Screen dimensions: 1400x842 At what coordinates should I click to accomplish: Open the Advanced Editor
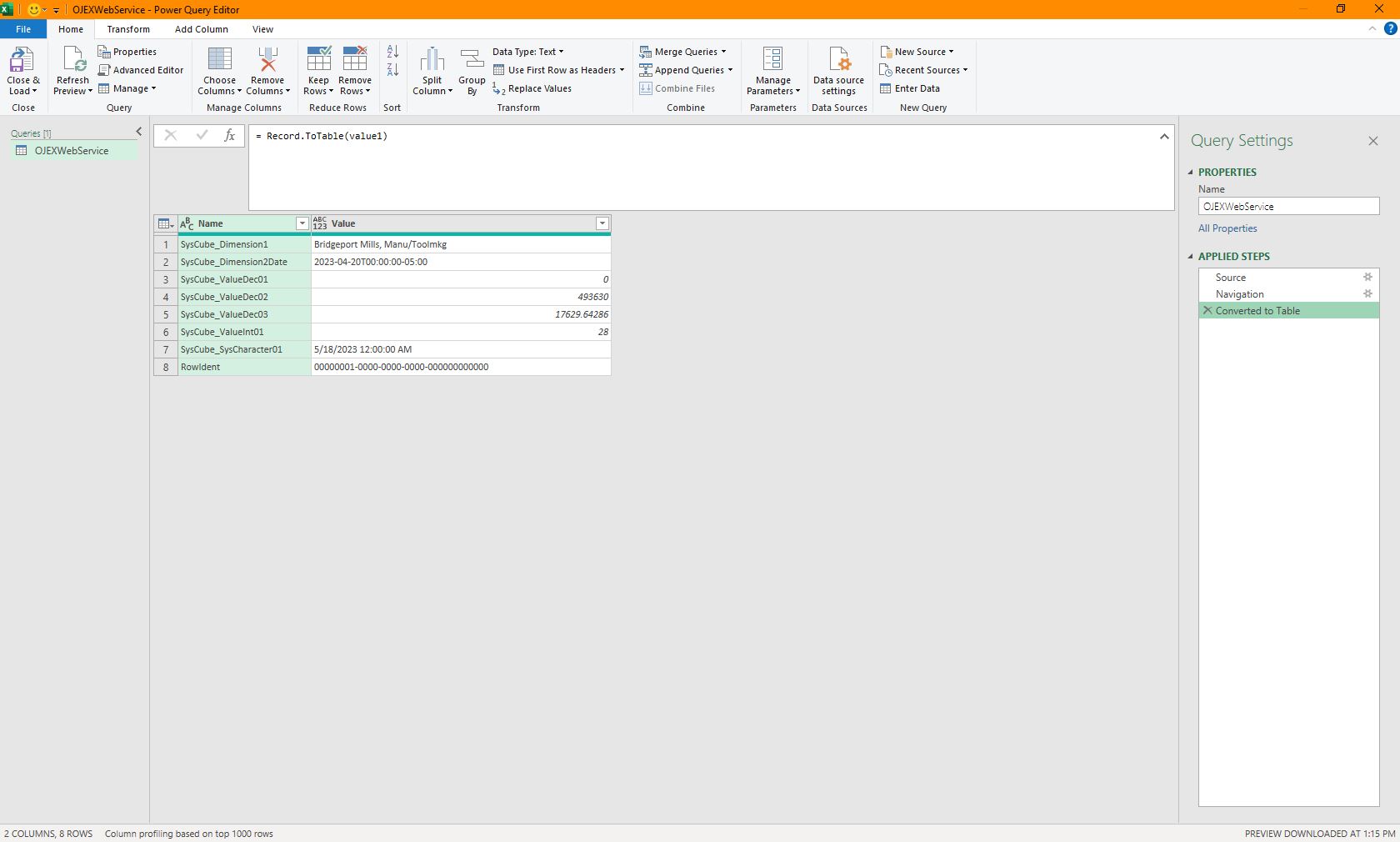coord(141,70)
